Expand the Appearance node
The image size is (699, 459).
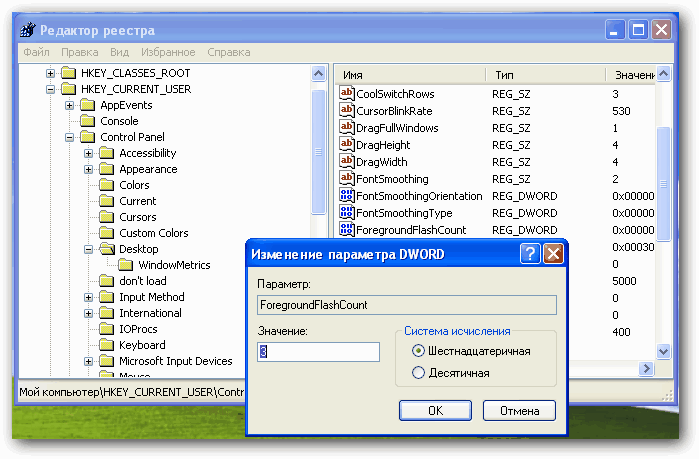pyautogui.click(x=88, y=169)
